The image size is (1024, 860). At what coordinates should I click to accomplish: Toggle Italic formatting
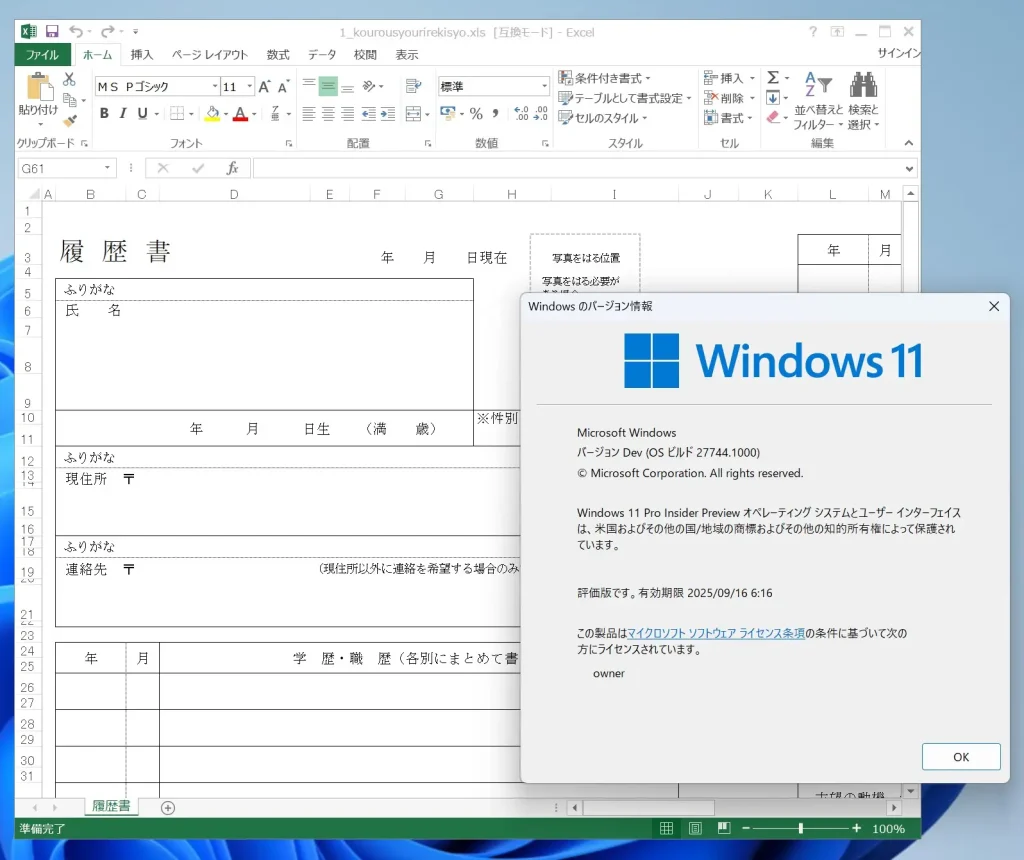click(123, 114)
